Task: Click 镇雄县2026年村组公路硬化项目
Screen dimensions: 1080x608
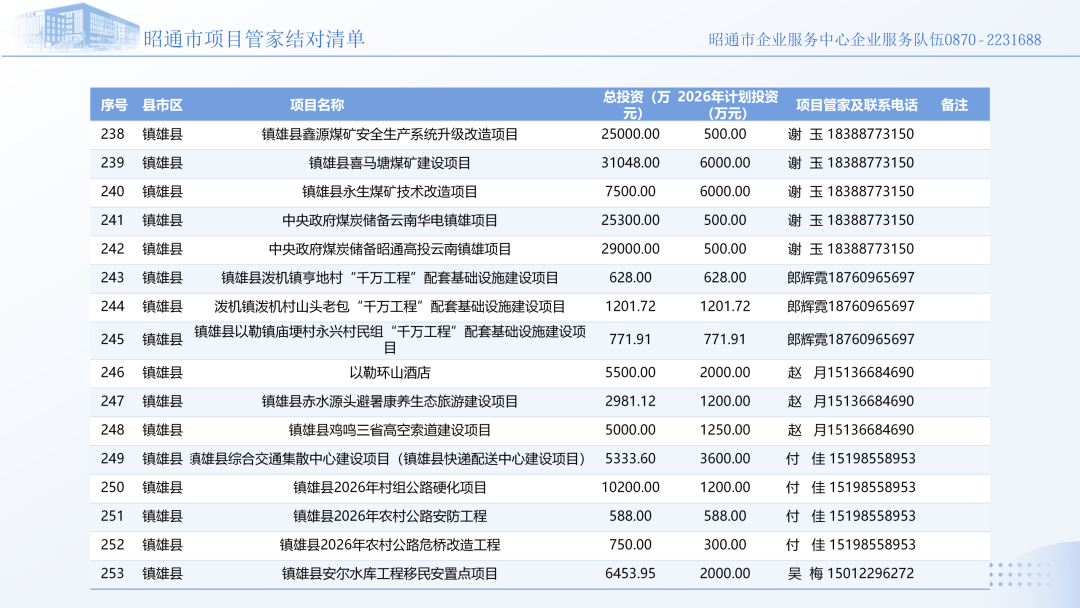Action: 390,488
